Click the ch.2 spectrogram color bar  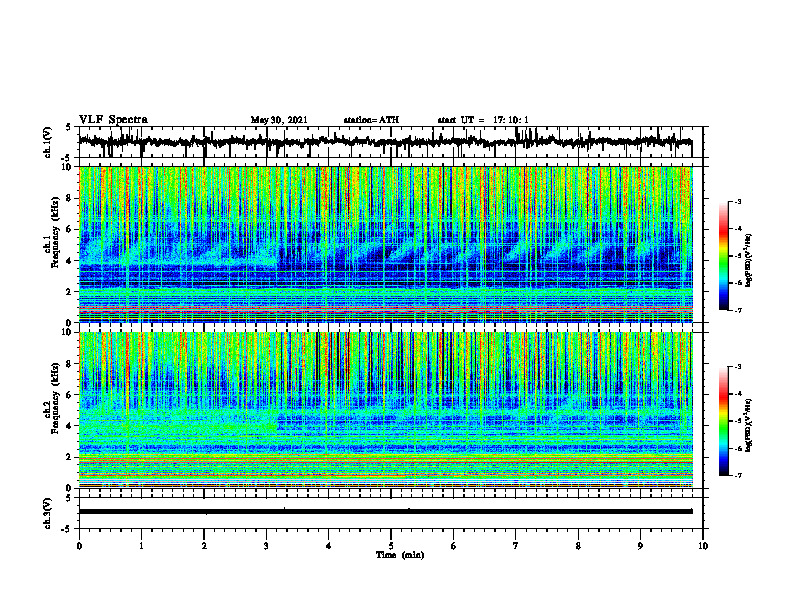[x=723, y=421]
